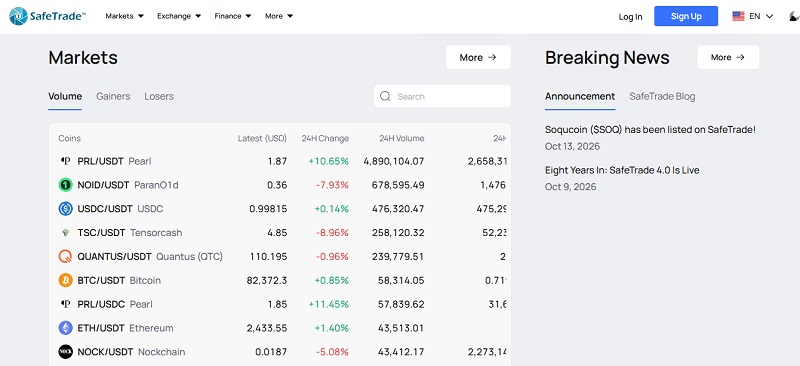The height and width of the screenshot is (366, 800).
Task: Open the Finance dropdown menu
Action: click(x=233, y=16)
